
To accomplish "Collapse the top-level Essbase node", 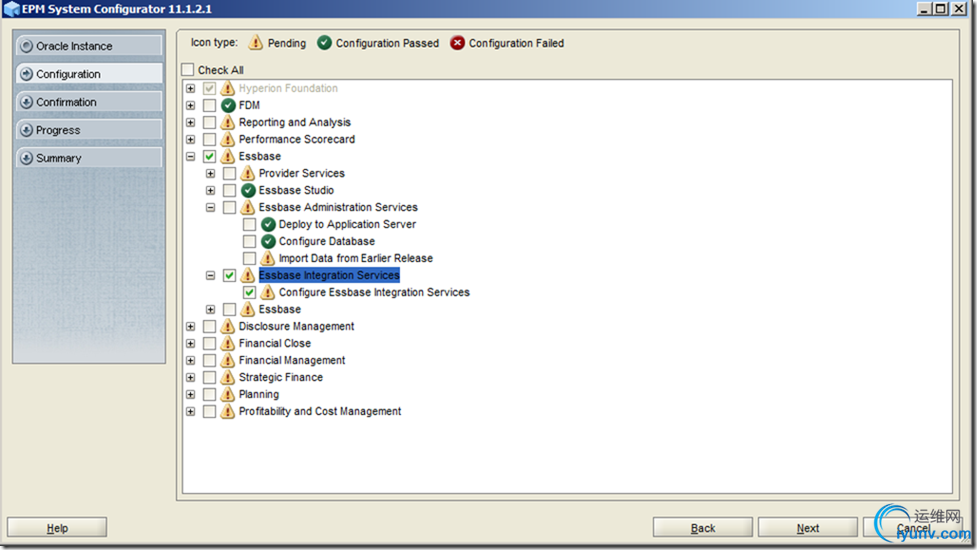I will click(191, 156).
